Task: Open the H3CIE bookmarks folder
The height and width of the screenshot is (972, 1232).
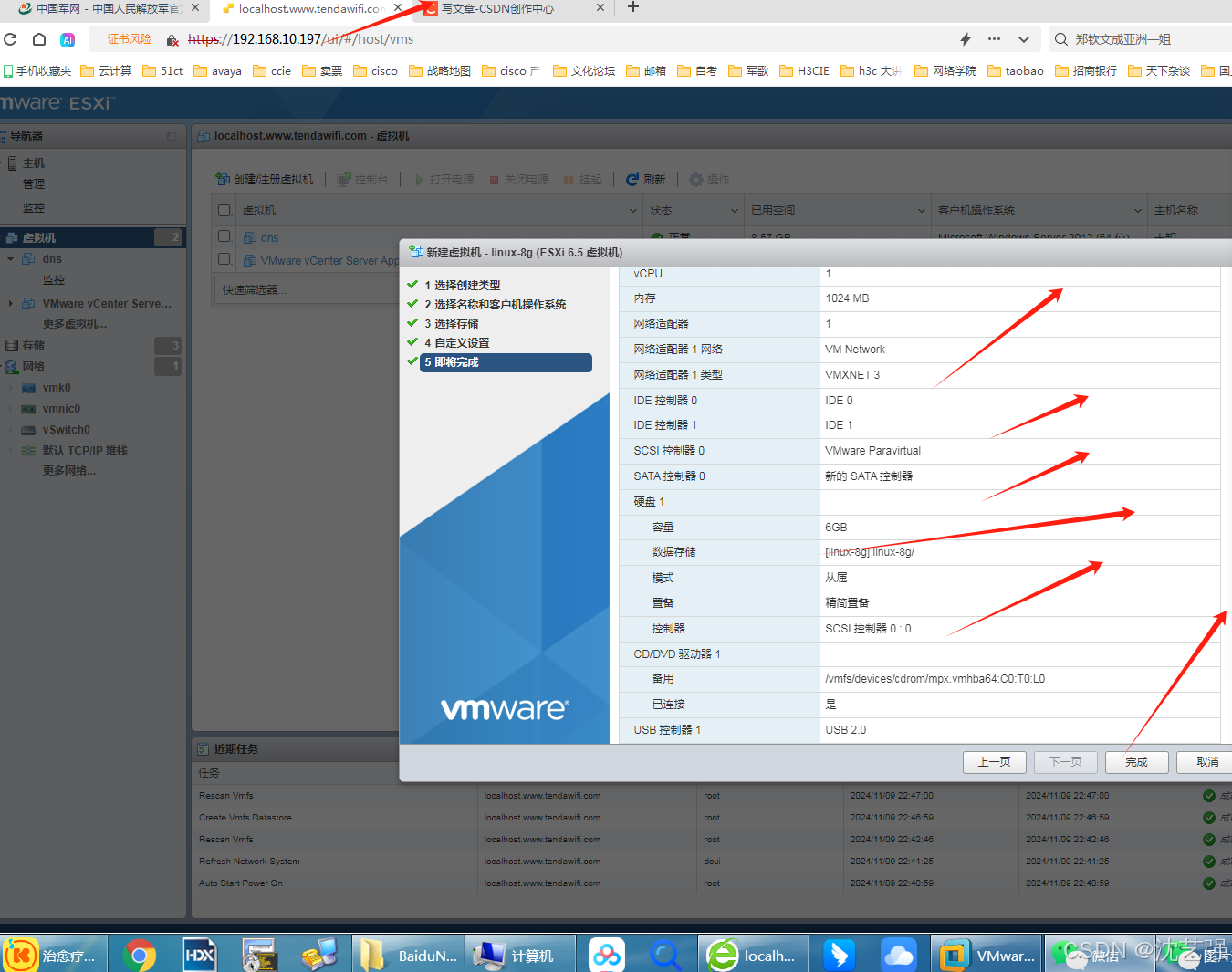Action: coord(804,70)
